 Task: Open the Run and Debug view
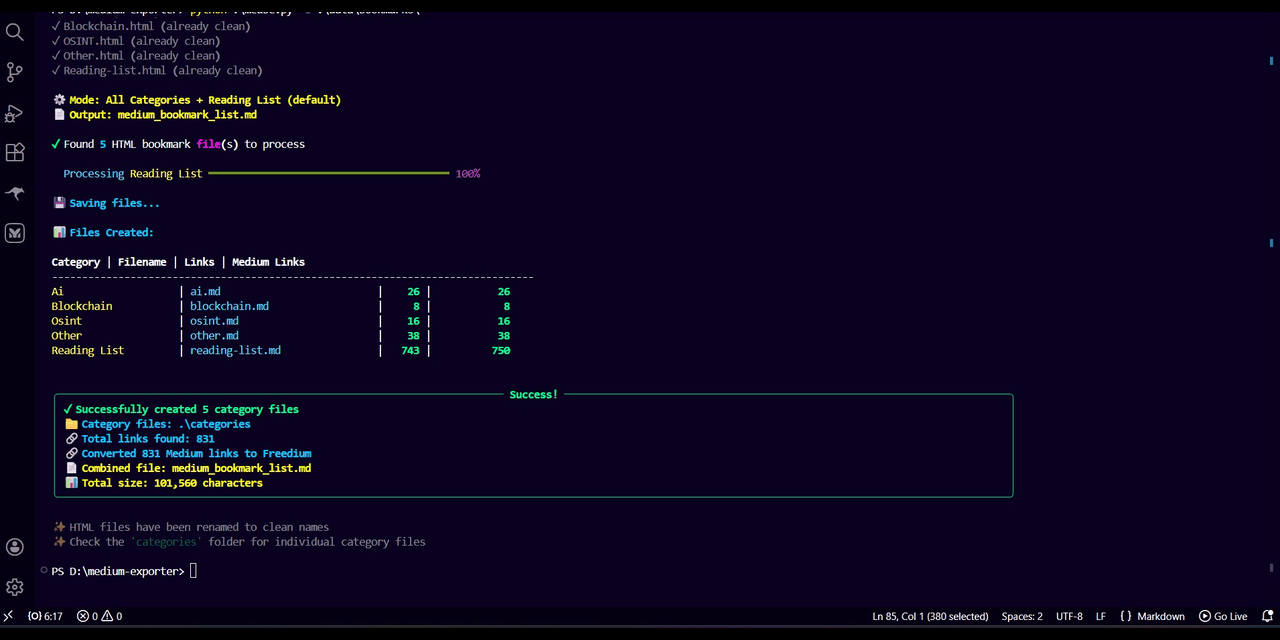click(x=14, y=113)
